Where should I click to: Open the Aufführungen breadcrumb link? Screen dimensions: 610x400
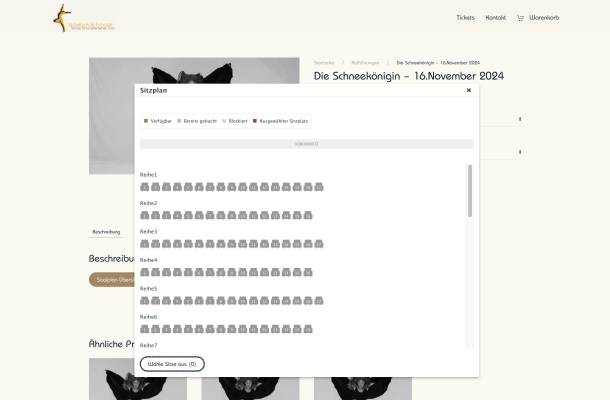[x=365, y=62]
